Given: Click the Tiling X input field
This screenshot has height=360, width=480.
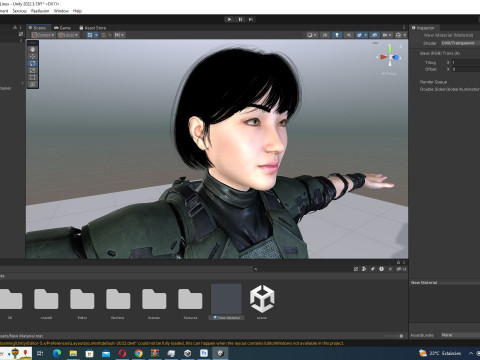Looking at the screenshot, I should (466, 62).
